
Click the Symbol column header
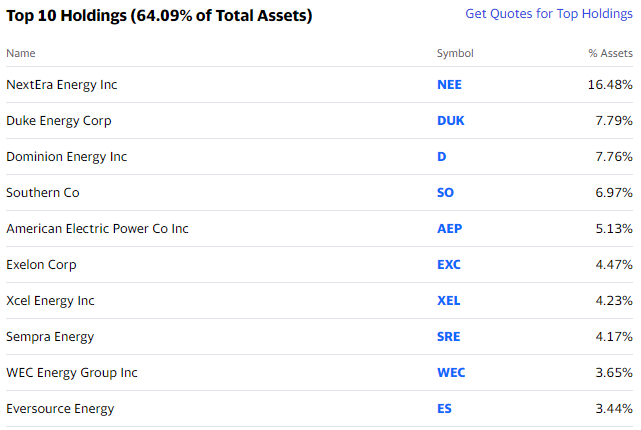pyautogui.click(x=455, y=54)
